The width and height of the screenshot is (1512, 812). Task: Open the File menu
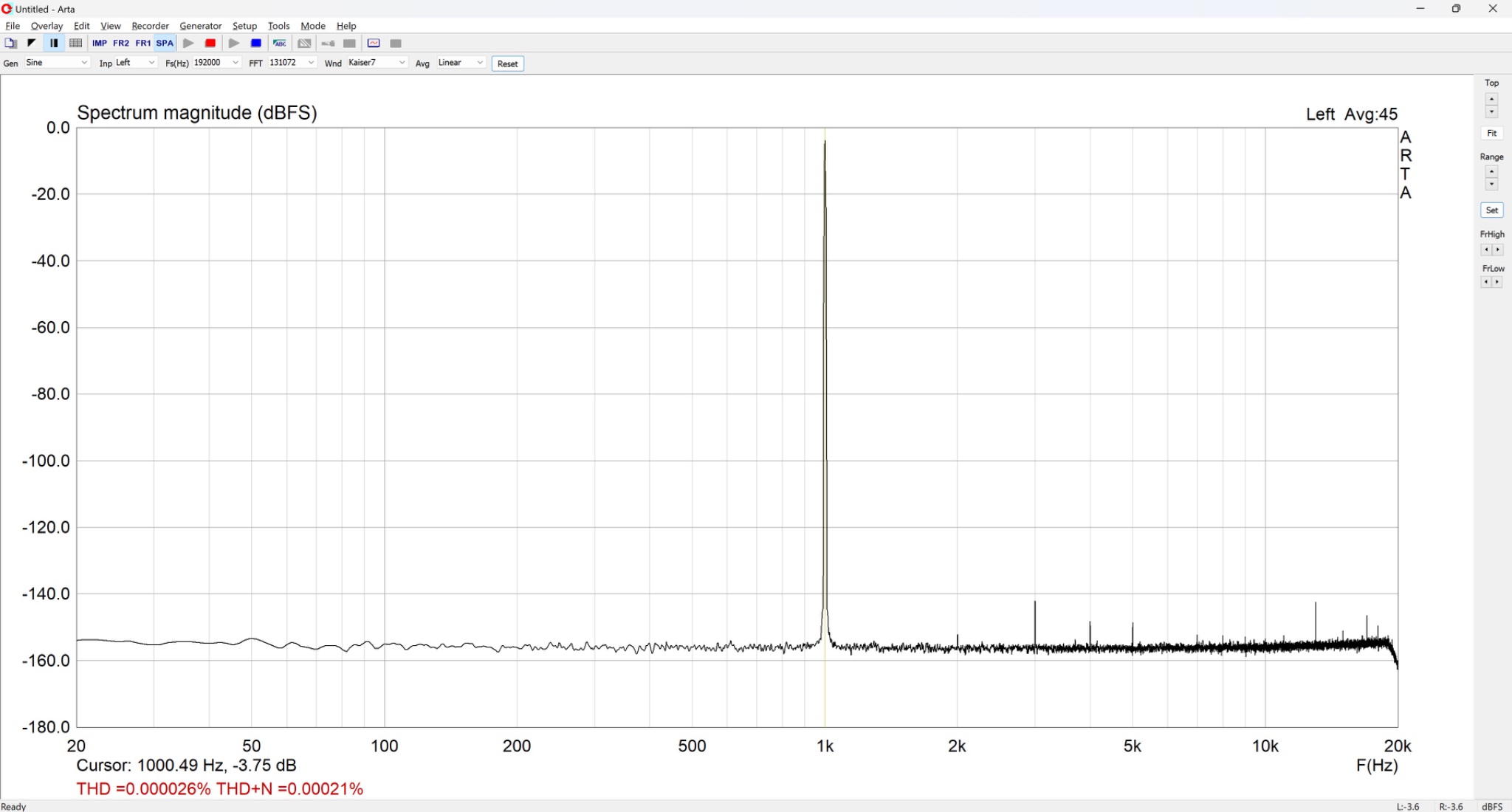click(x=13, y=26)
